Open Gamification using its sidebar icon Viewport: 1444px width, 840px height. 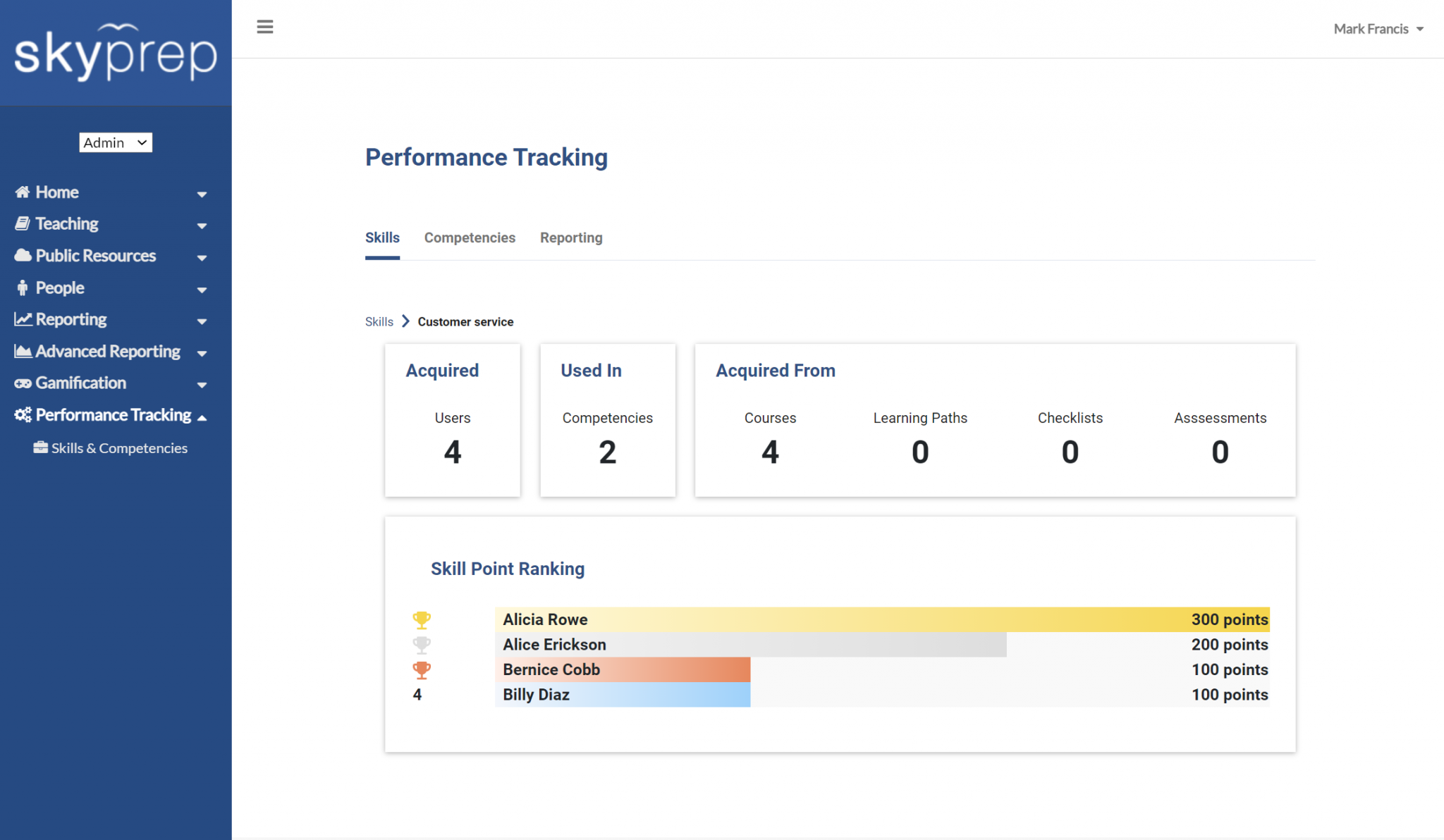(x=21, y=383)
